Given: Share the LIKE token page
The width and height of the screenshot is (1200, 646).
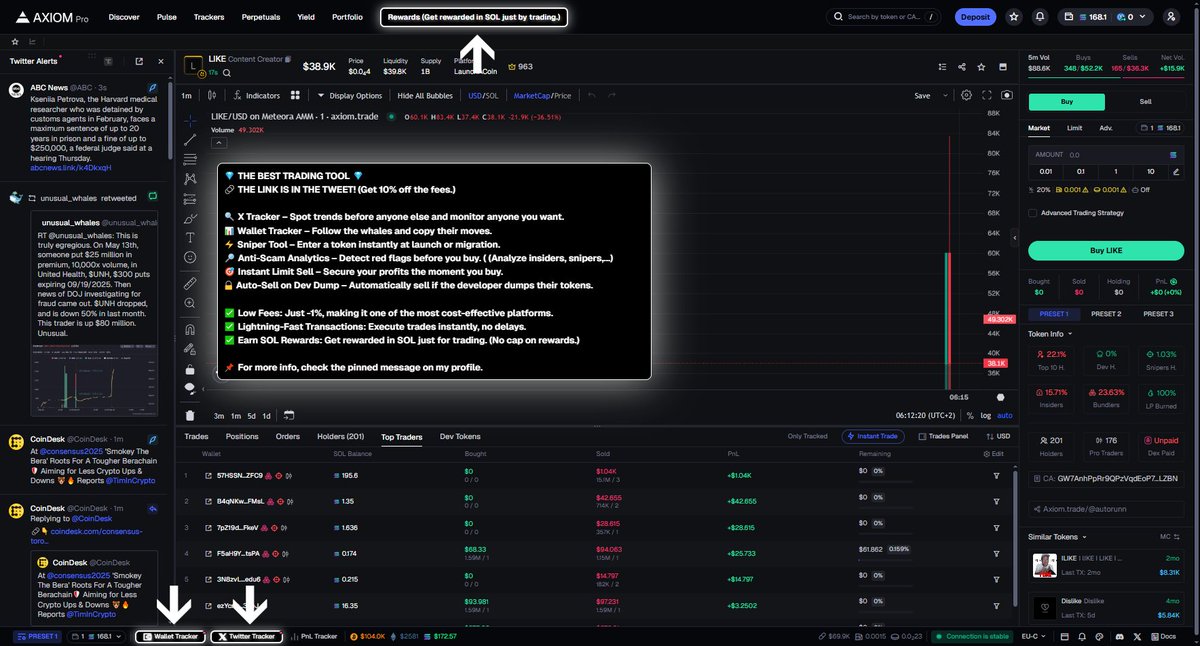Looking at the screenshot, I should click(961, 67).
